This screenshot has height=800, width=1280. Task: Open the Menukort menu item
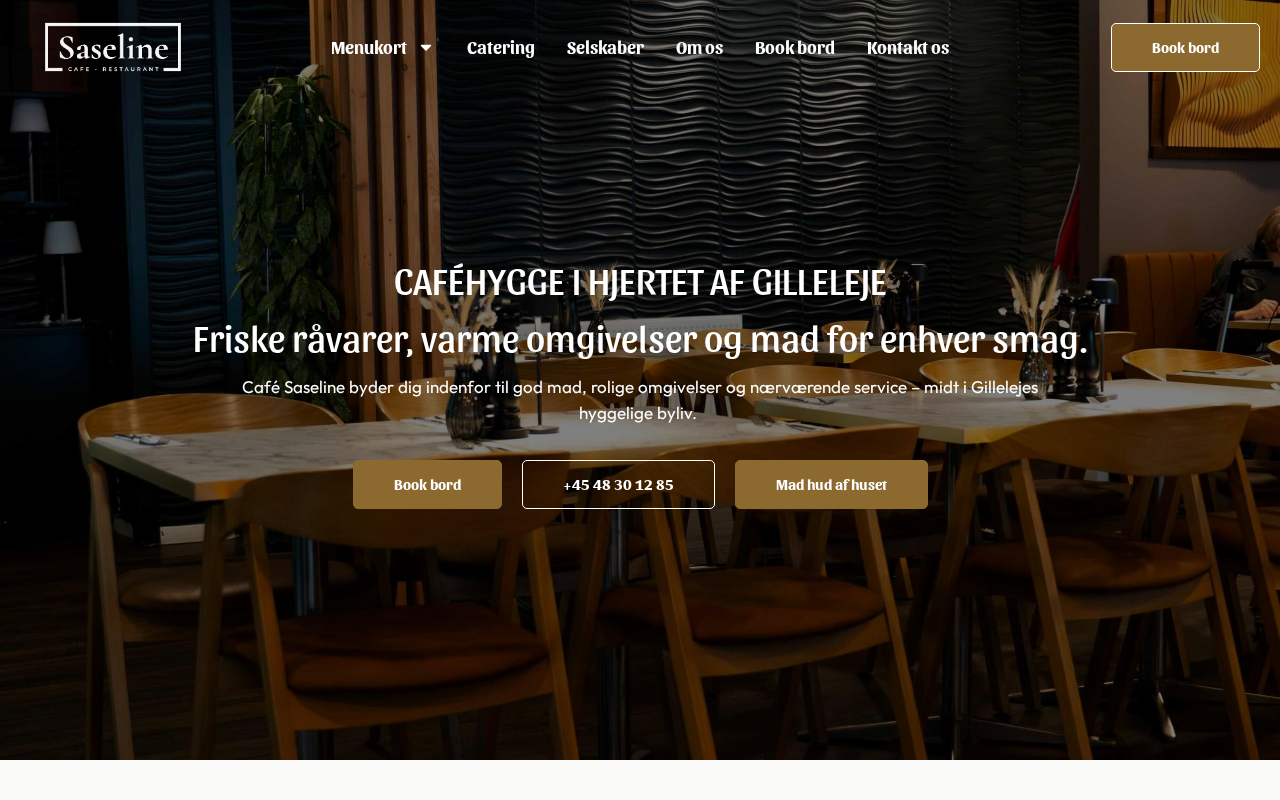[369, 47]
